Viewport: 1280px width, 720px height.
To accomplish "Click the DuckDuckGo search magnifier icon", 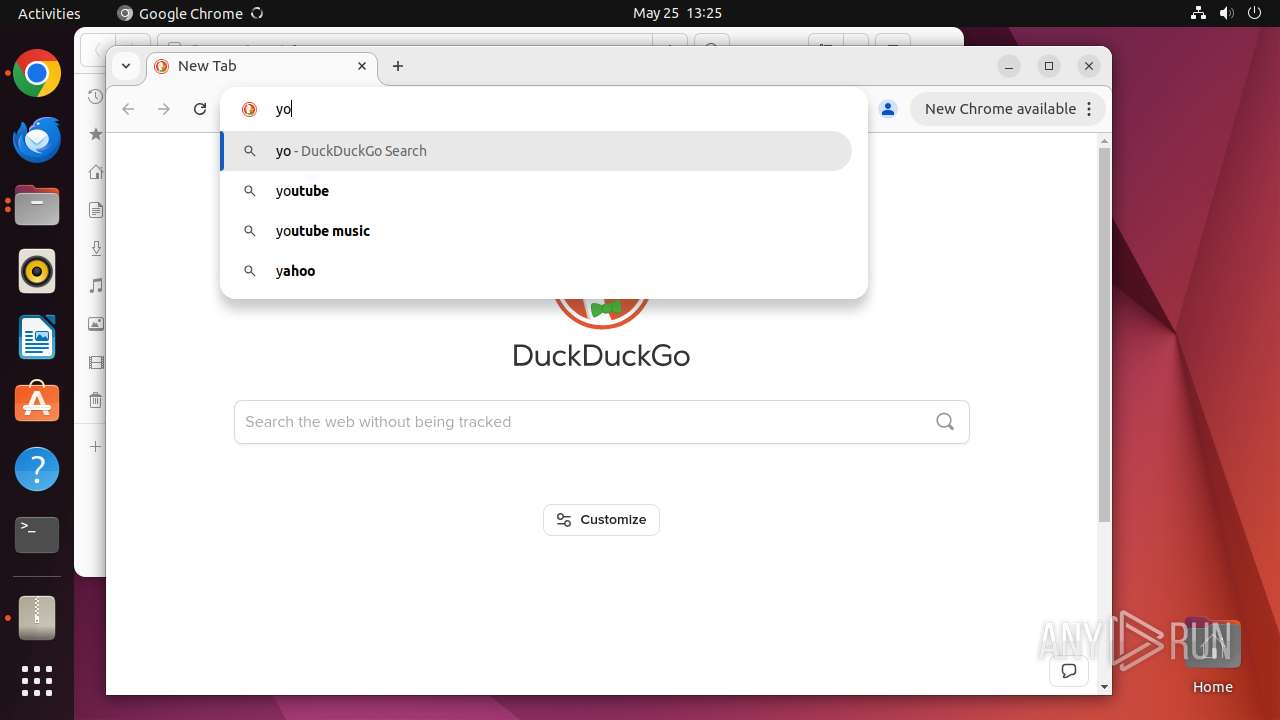I will pos(945,422).
